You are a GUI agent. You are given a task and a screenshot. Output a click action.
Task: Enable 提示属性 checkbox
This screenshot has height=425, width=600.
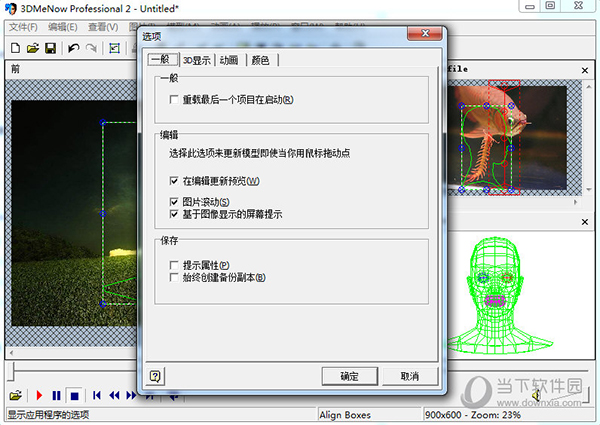point(174,265)
